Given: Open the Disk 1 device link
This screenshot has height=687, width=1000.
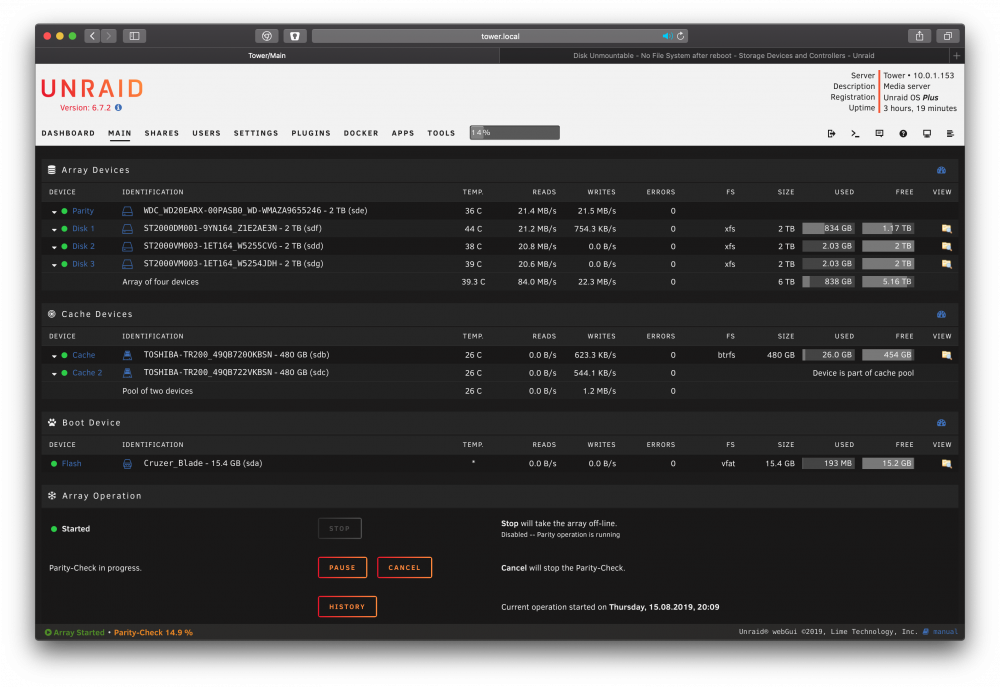Looking at the screenshot, I should (x=83, y=228).
